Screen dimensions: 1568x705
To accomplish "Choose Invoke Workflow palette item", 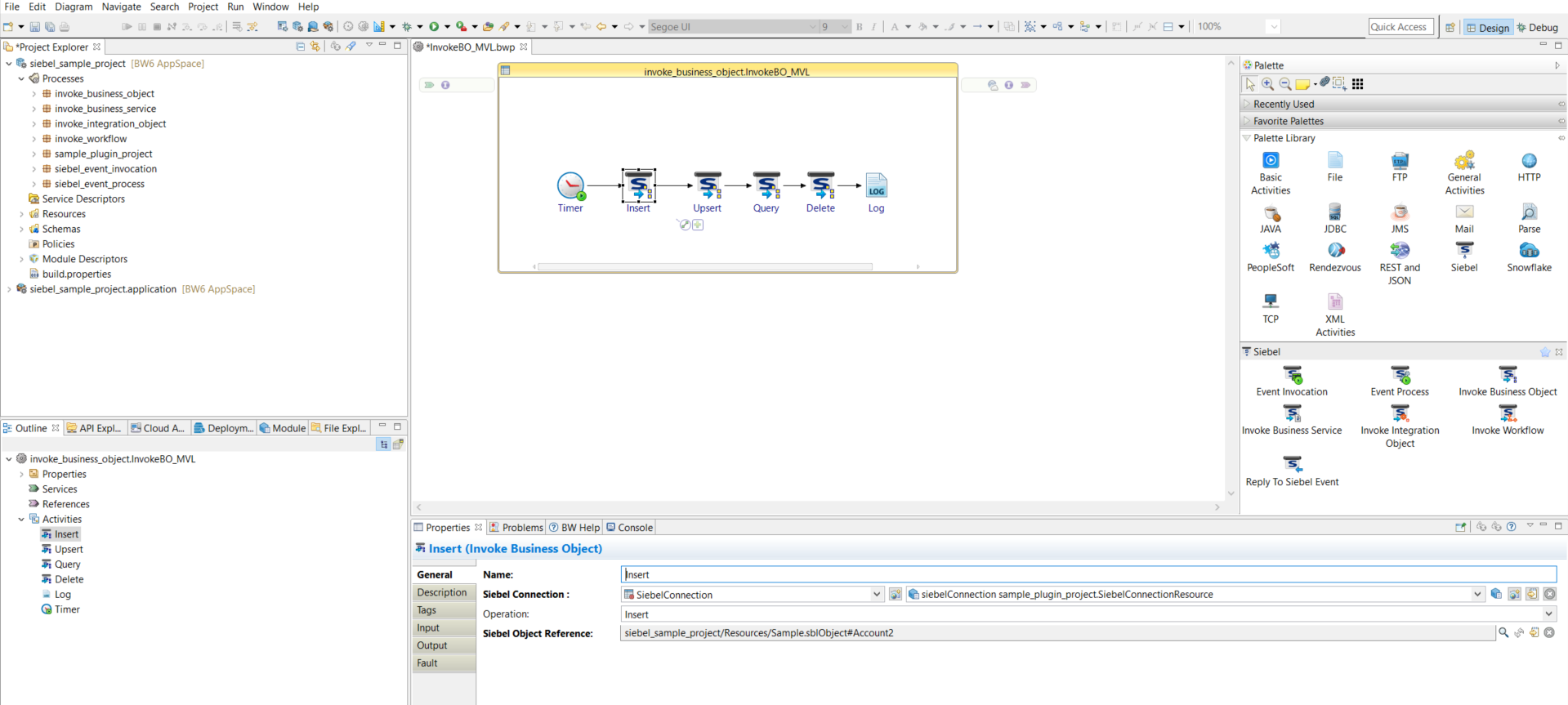I will 1508,420.
